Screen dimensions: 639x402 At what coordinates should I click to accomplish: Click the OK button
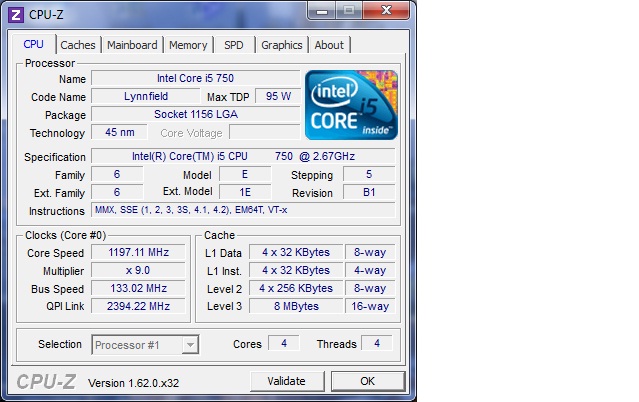368,381
